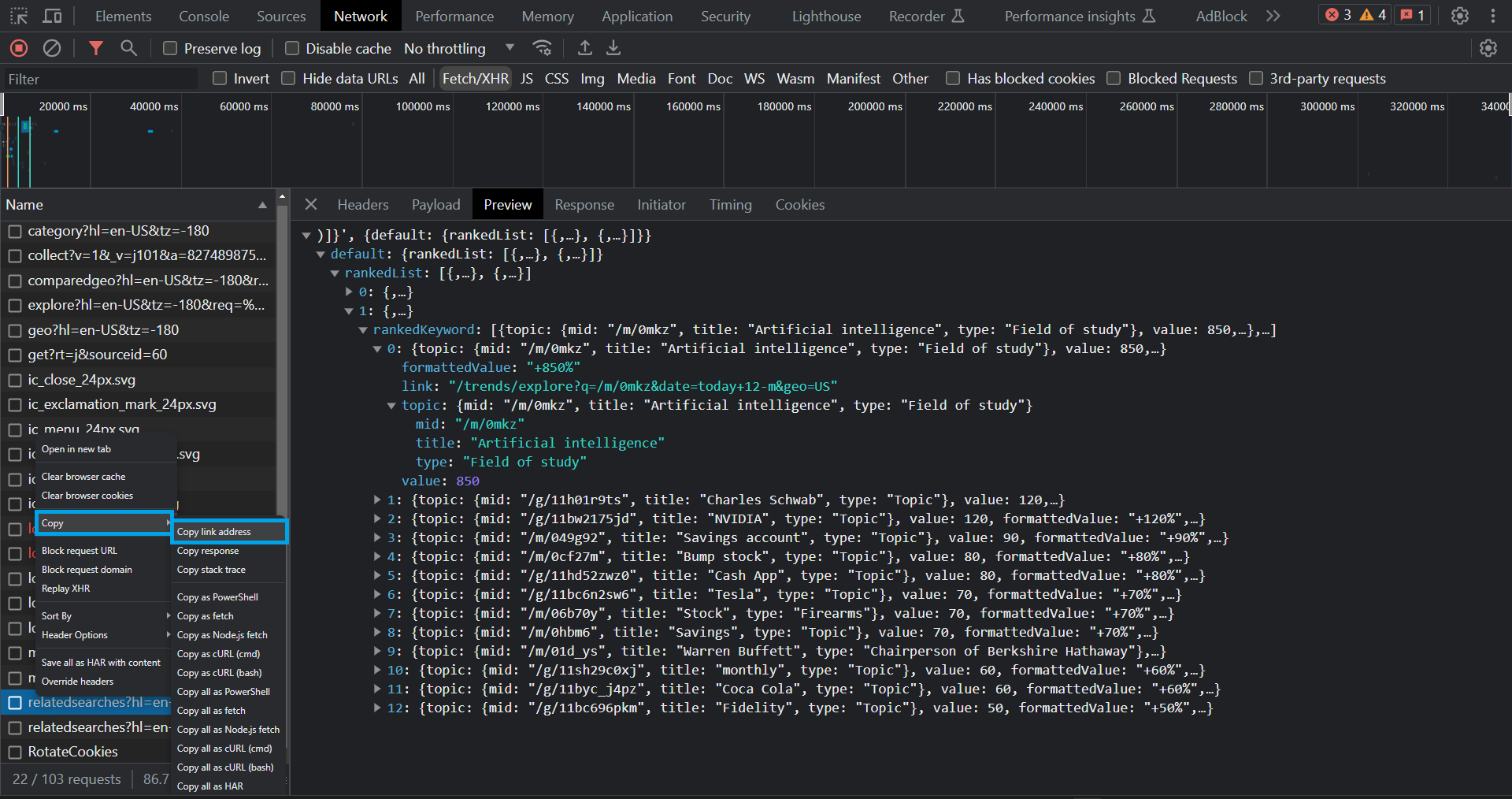Viewport: 1512px width, 799px height.
Task: Click the export HAR download icon
Action: 613,49
